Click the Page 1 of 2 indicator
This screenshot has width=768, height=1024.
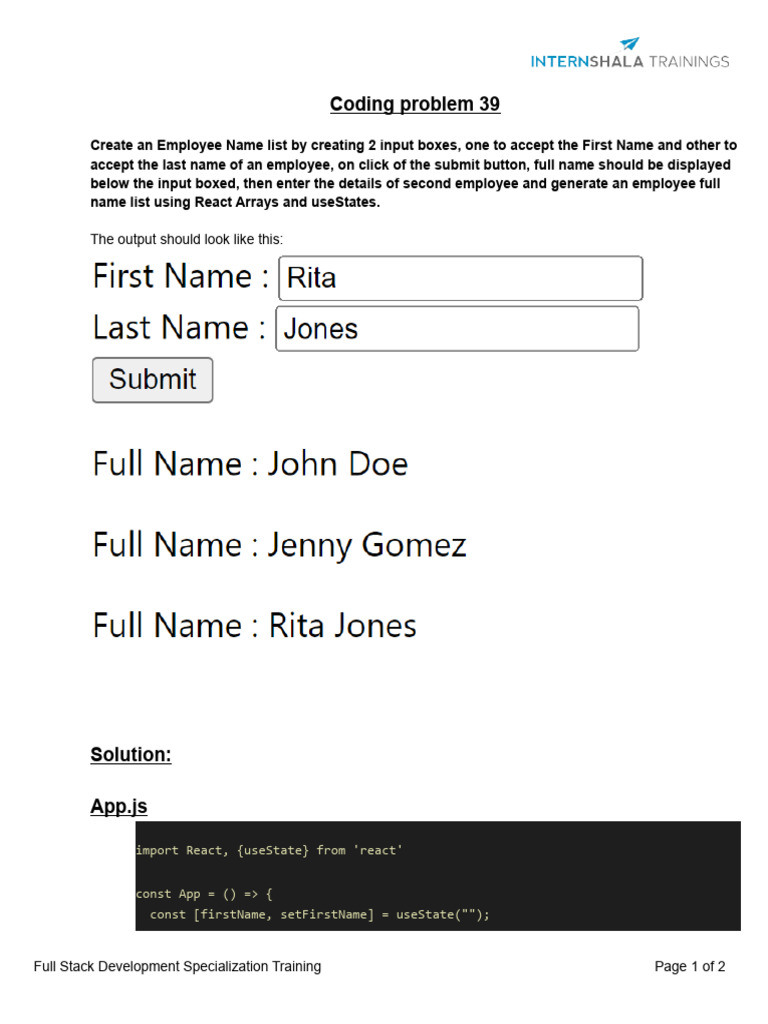coord(690,966)
